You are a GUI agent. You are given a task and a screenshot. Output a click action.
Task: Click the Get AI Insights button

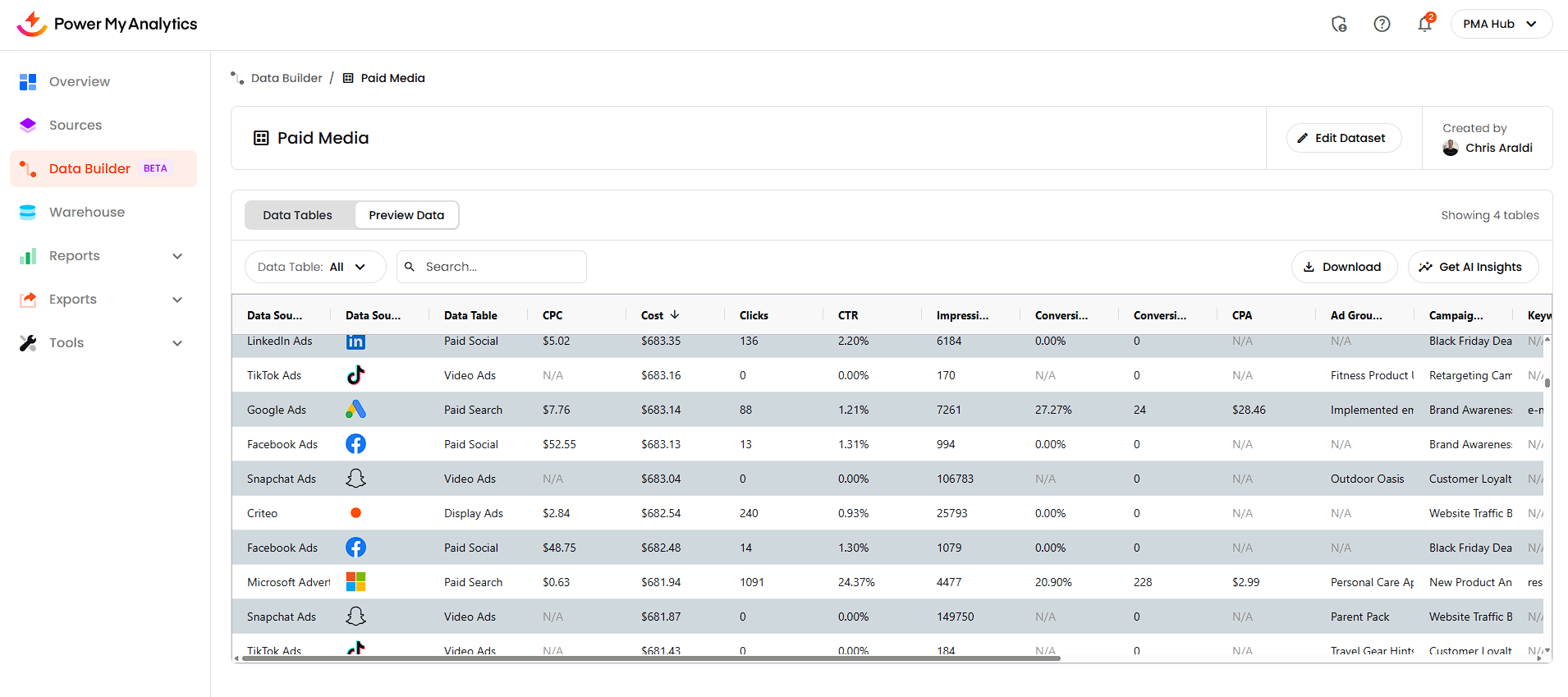click(1473, 267)
